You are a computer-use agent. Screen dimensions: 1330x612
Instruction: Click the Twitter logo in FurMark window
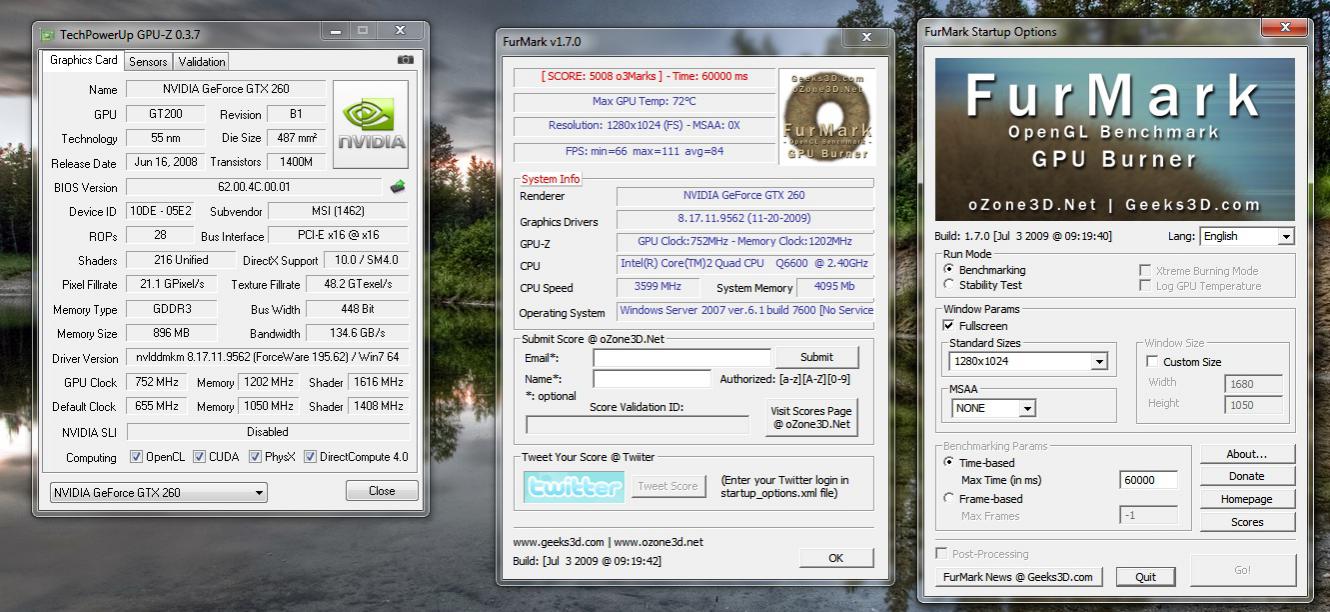[x=574, y=486]
